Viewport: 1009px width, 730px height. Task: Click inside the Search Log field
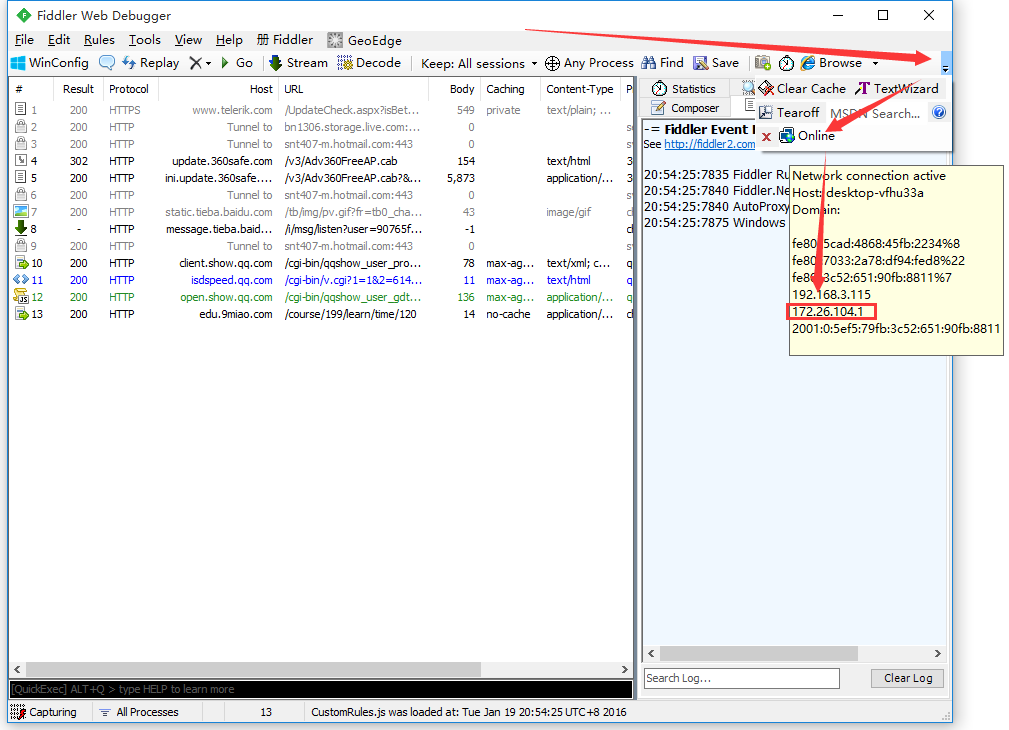click(740, 678)
